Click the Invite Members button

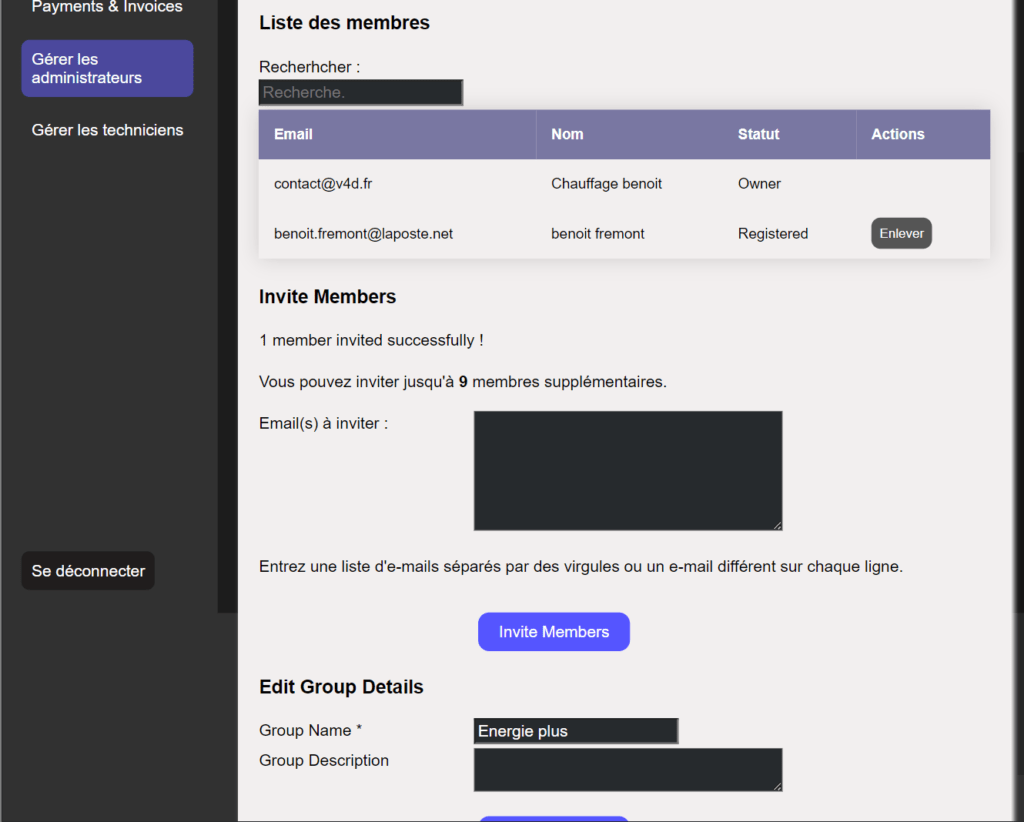553,632
